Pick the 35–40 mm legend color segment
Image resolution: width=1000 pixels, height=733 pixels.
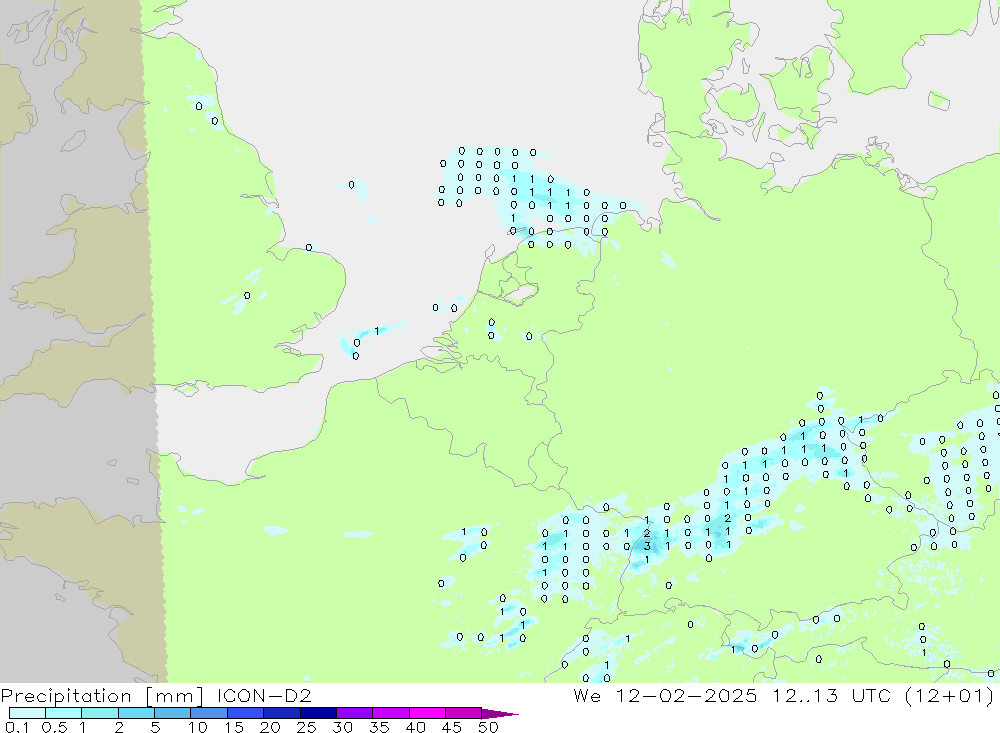coord(390,713)
